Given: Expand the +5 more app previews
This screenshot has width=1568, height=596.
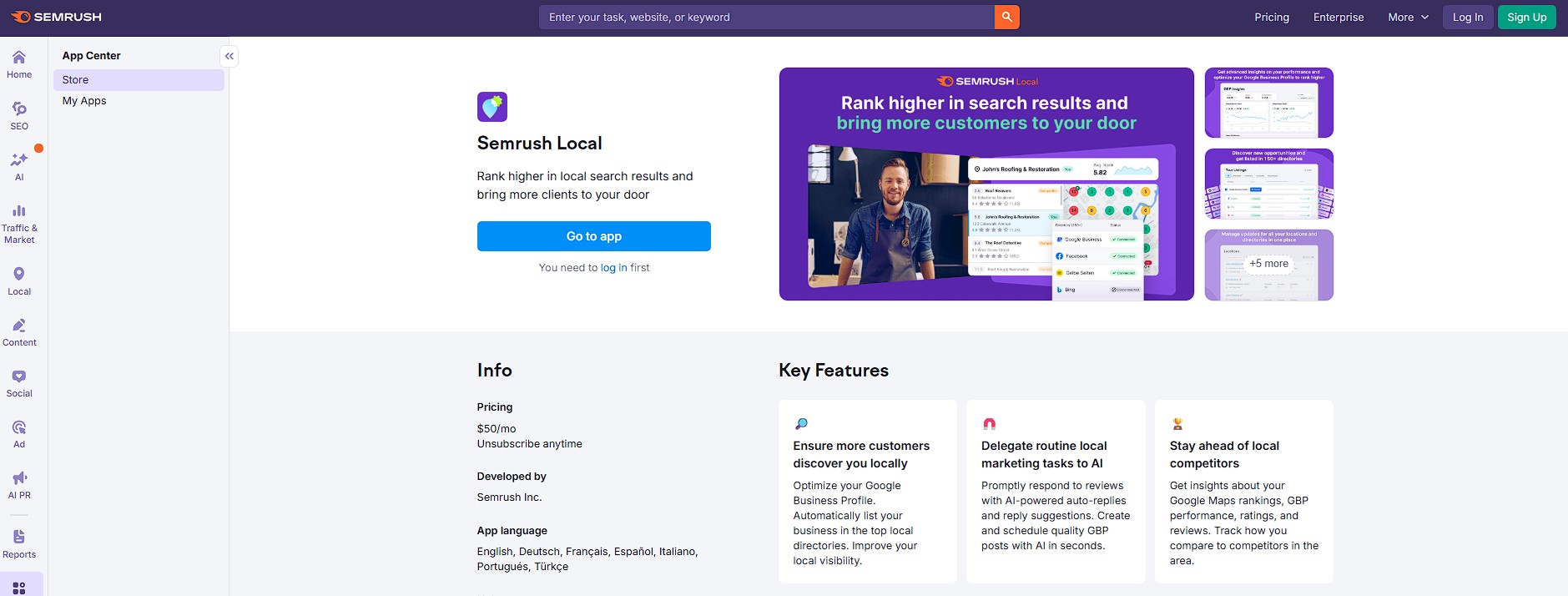Looking at the screenshot, I should 1268,263.
